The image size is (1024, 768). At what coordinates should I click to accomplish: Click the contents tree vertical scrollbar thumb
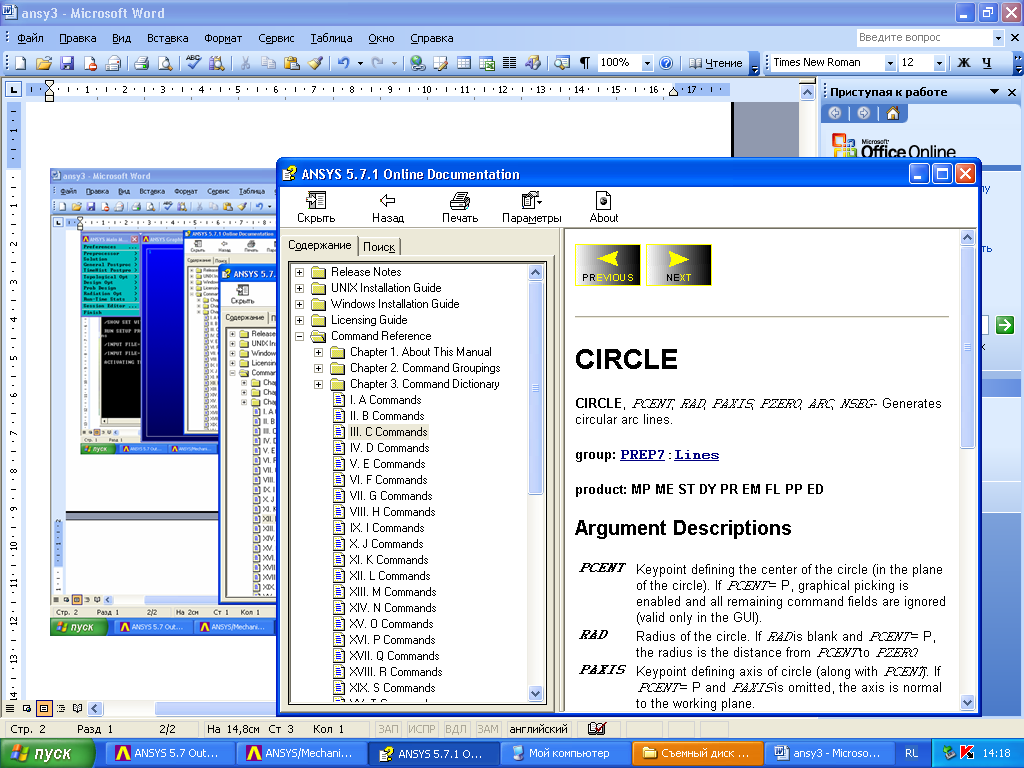(536, 388)
